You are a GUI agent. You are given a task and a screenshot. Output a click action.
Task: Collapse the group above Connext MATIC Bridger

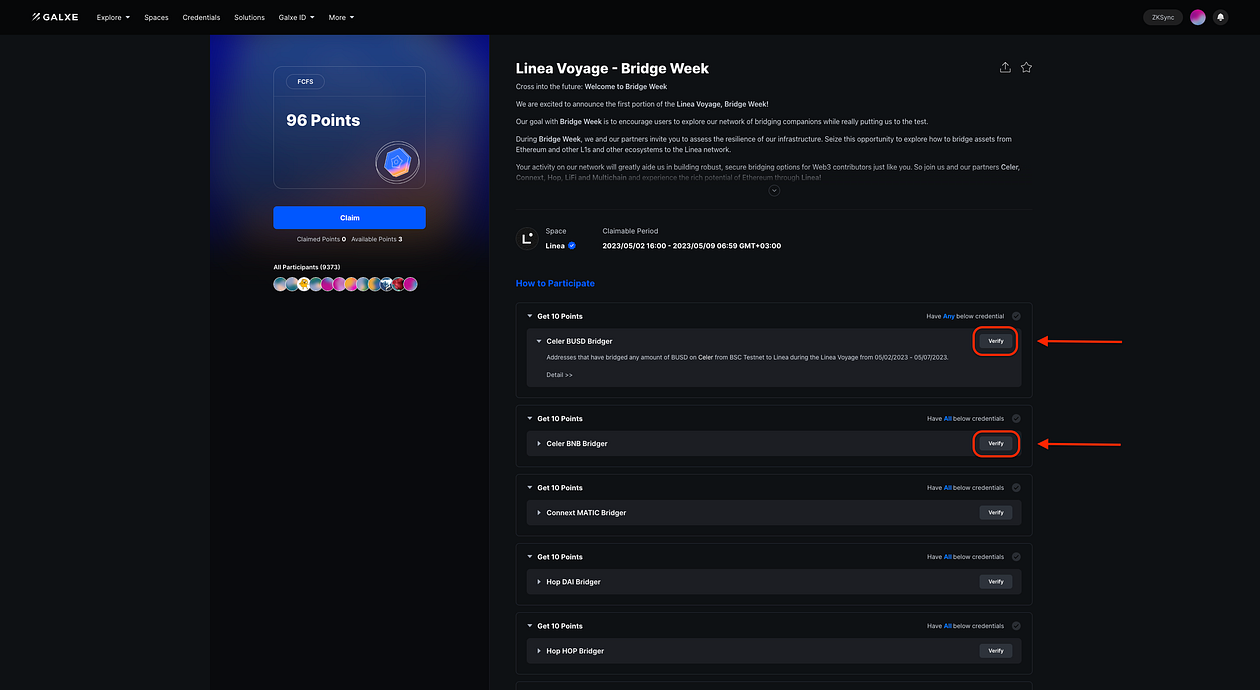[530, 488]
